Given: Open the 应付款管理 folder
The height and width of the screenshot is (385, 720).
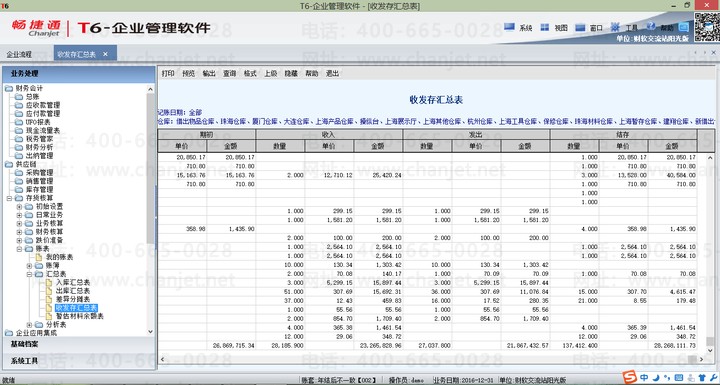Looking at the screenshot, I should tap(43, 113).
